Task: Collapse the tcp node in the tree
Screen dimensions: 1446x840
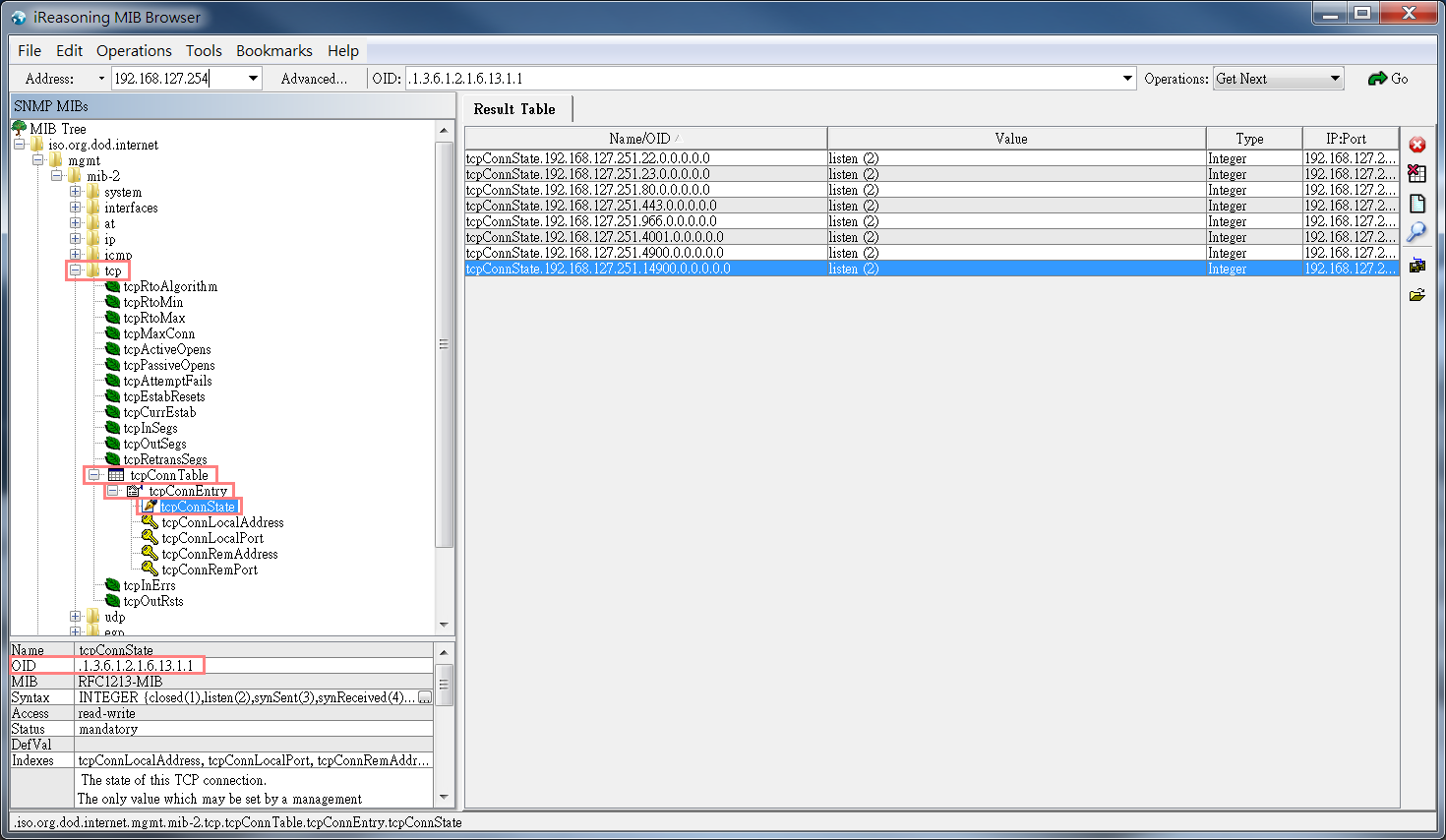Action: click(x=76, y=270)
